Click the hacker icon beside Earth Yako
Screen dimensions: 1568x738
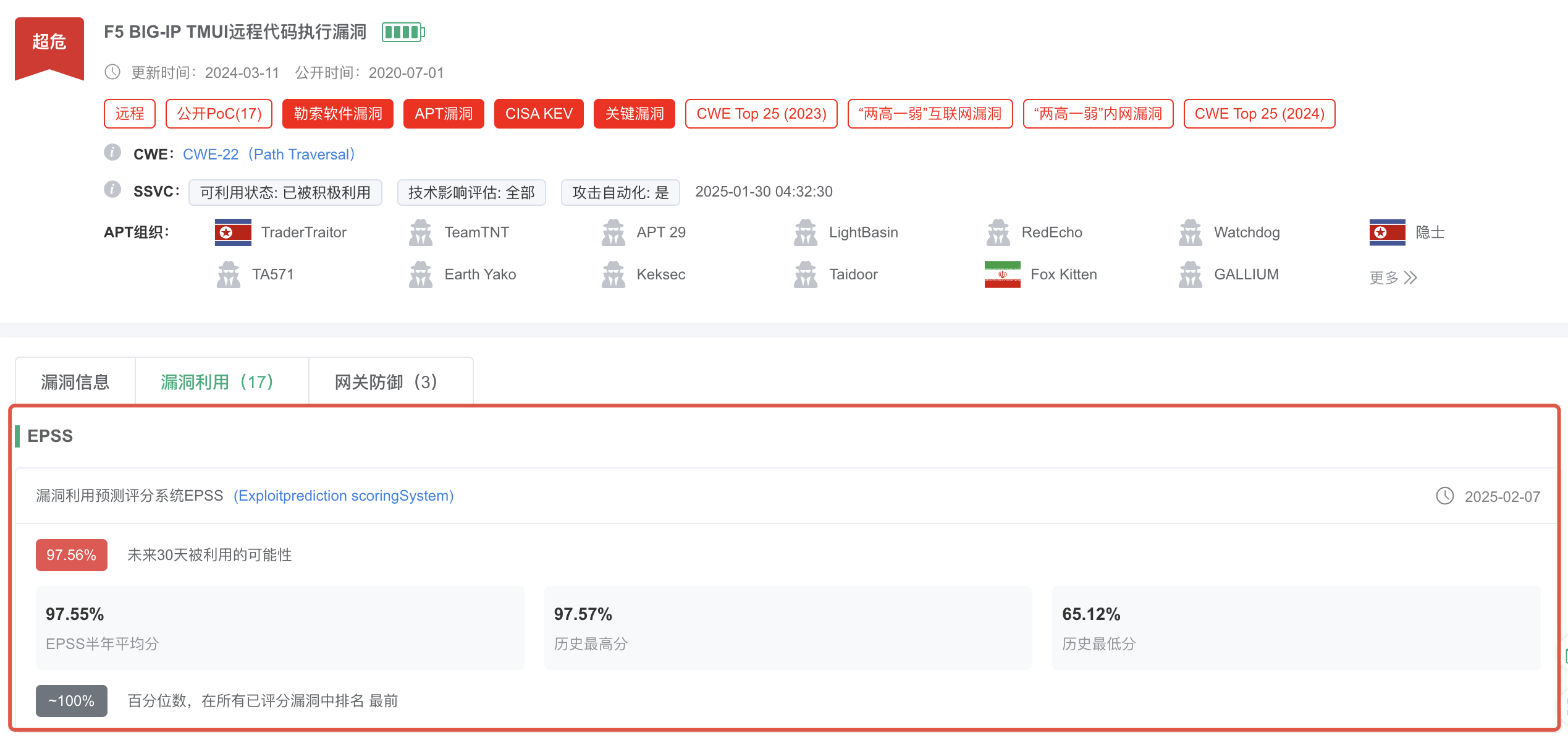(421, 274)
